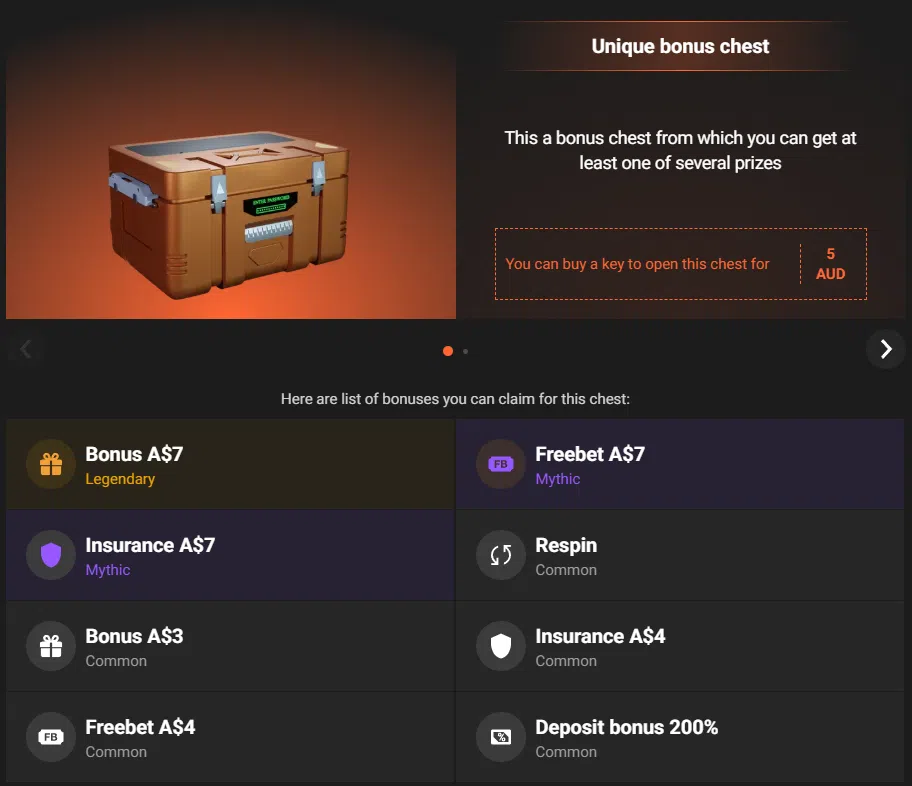Open the Freebet A$7 Mythic title
The image size is (912, 786).
point(590,454)
